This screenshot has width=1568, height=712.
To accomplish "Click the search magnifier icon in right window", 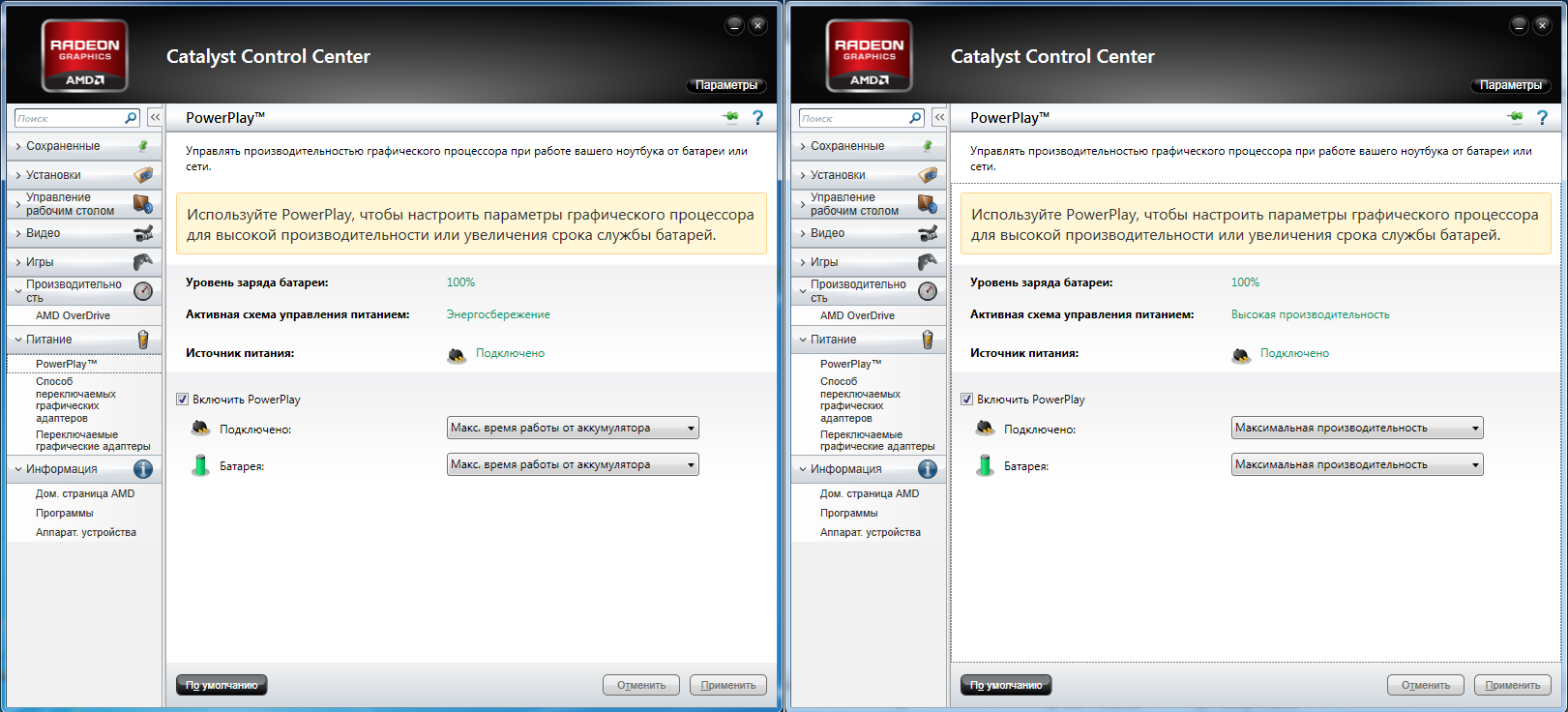I will [915, 118].
